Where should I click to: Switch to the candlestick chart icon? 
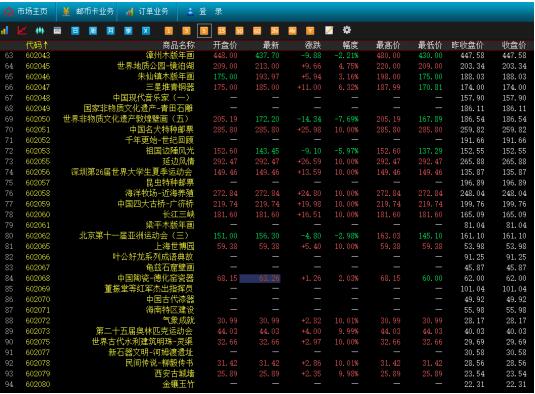[40, 31]
